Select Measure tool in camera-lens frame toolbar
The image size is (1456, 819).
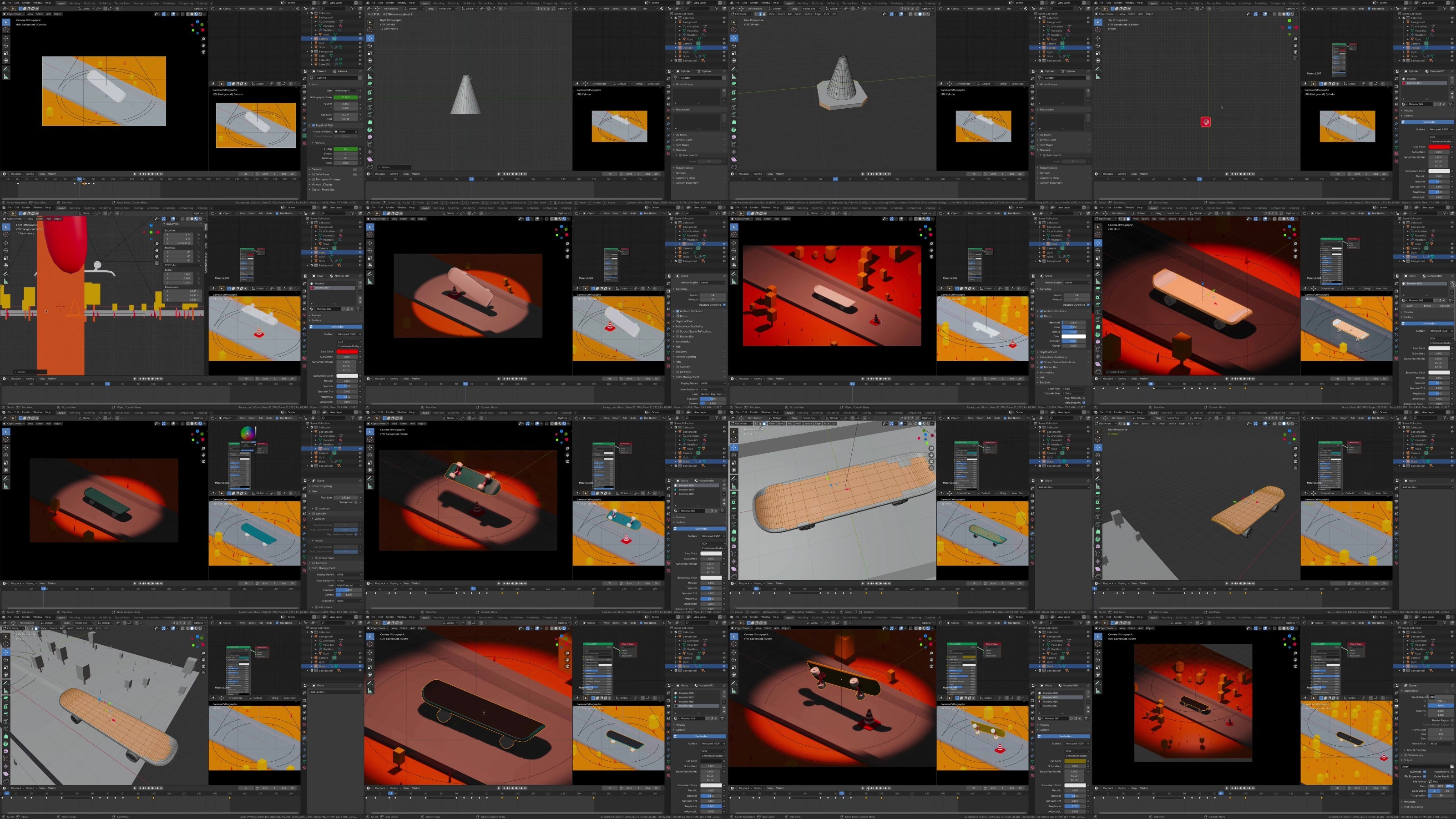pyautogui.click(x=5, y=77)
